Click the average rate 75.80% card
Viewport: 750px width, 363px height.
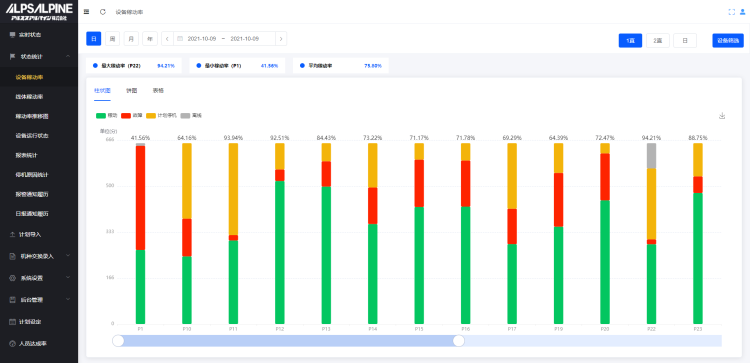click(x=341, y=66)
